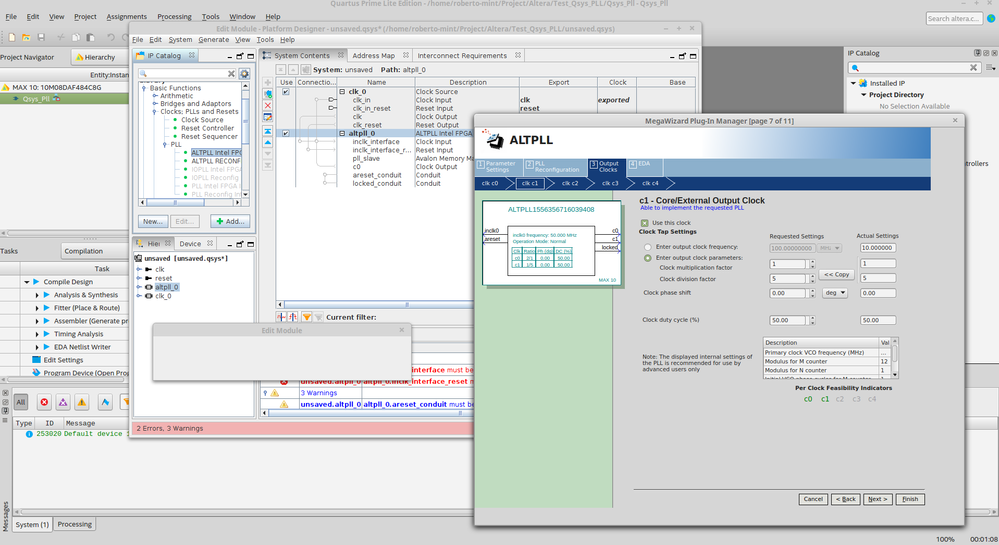The image size is (999, 545).
Task: Toggle the 'Use this clock' checkbox
Action: pos(645,222)
